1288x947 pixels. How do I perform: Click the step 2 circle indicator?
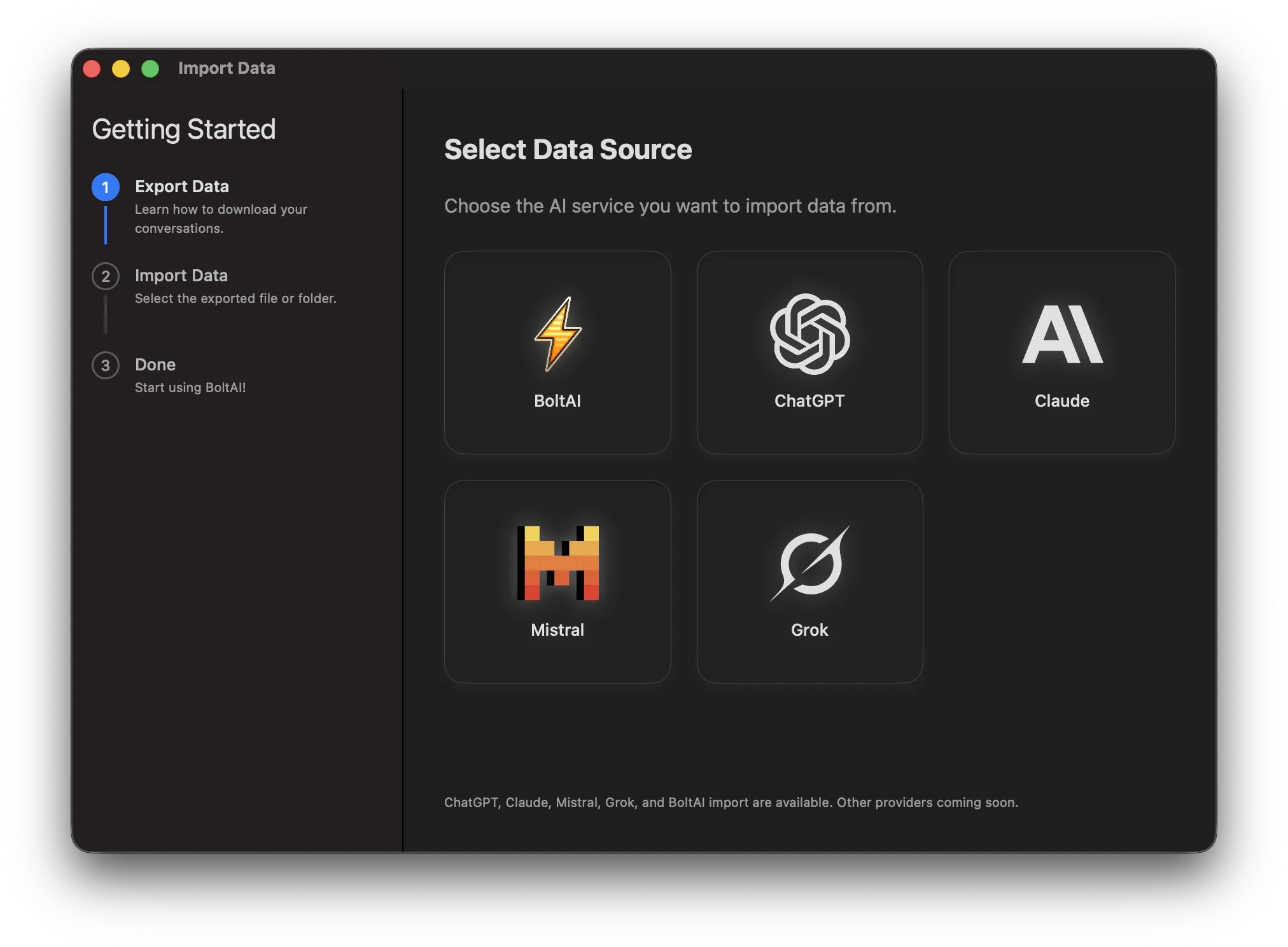(106, 276)
